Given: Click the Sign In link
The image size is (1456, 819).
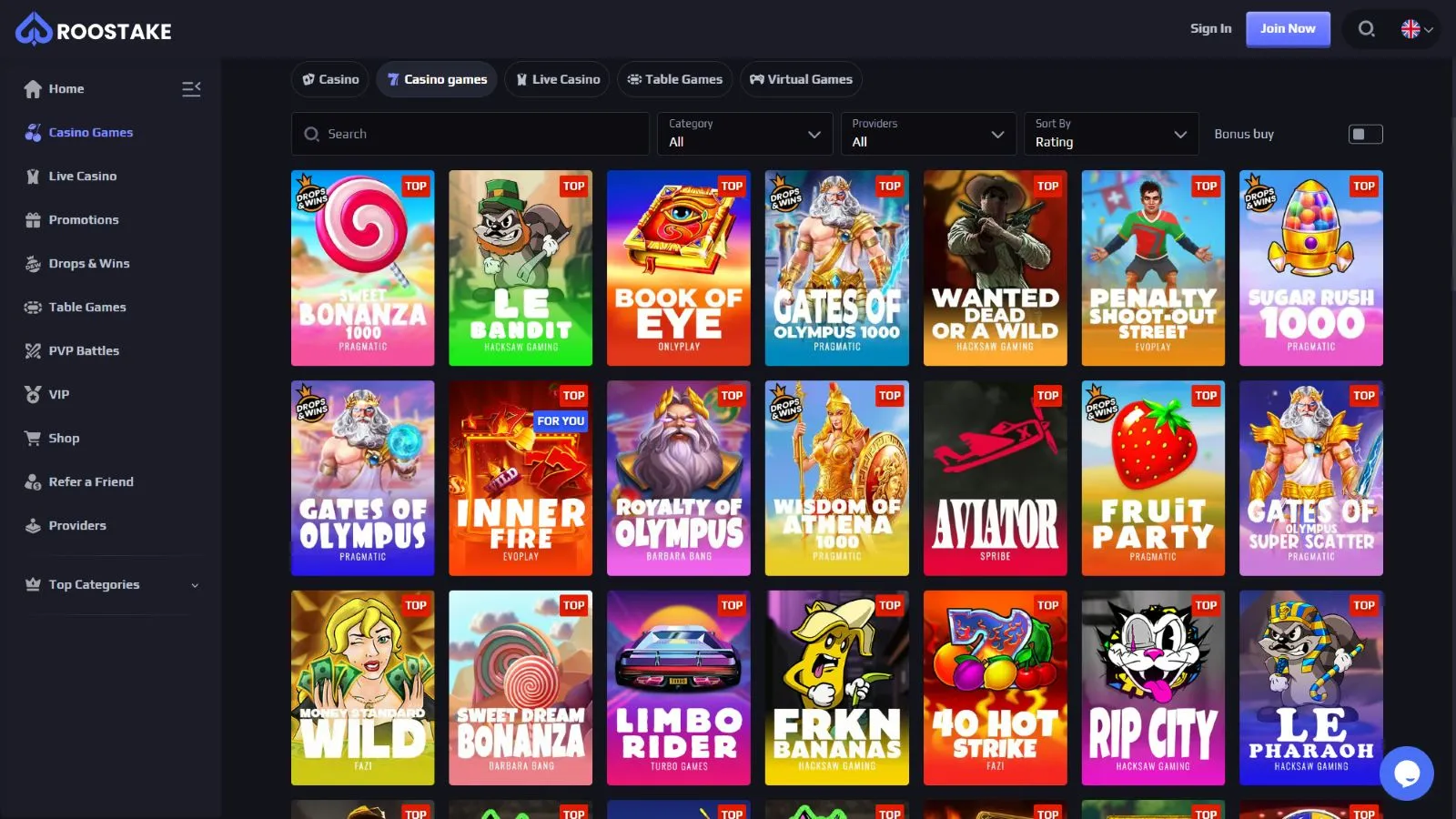Looking at the screenshot, I should point(1210,29).
